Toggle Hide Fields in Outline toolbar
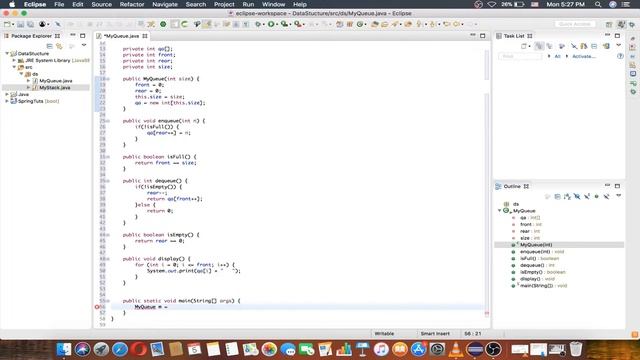This screenshot has width=640, height=360. tap(577, 196)
